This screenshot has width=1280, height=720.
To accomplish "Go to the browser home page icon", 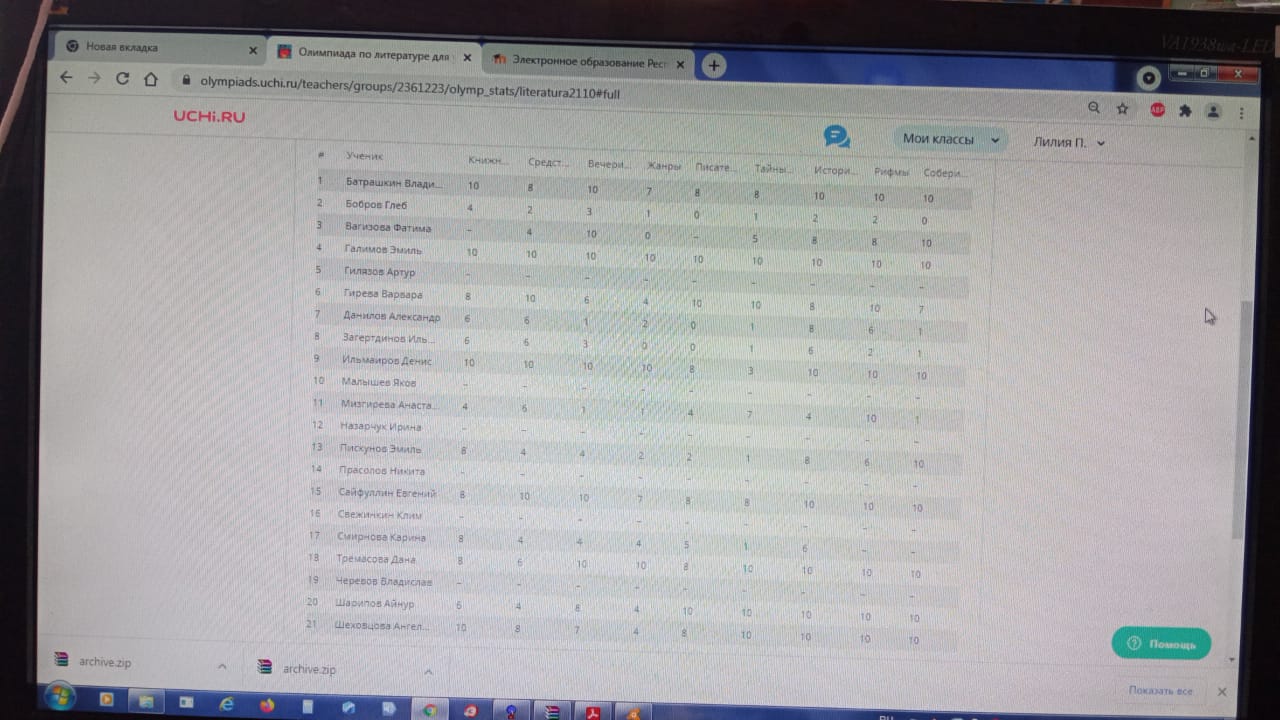I will tap(150, 80).
